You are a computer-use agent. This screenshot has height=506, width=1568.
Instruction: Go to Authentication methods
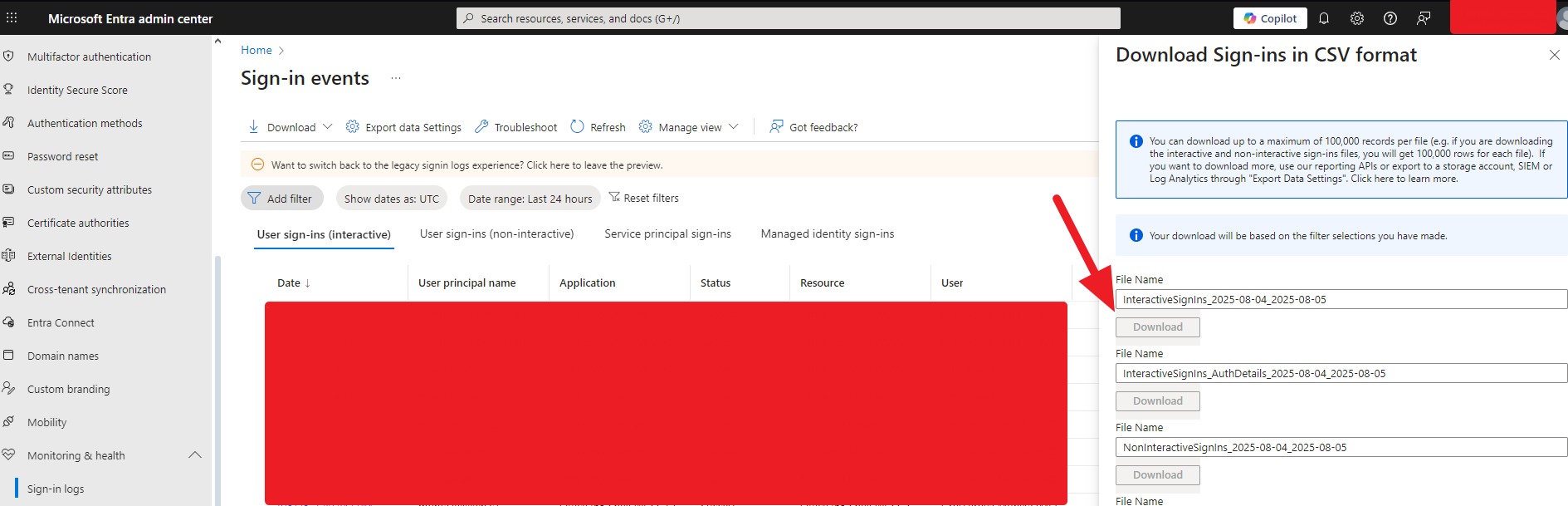(85, 123)
